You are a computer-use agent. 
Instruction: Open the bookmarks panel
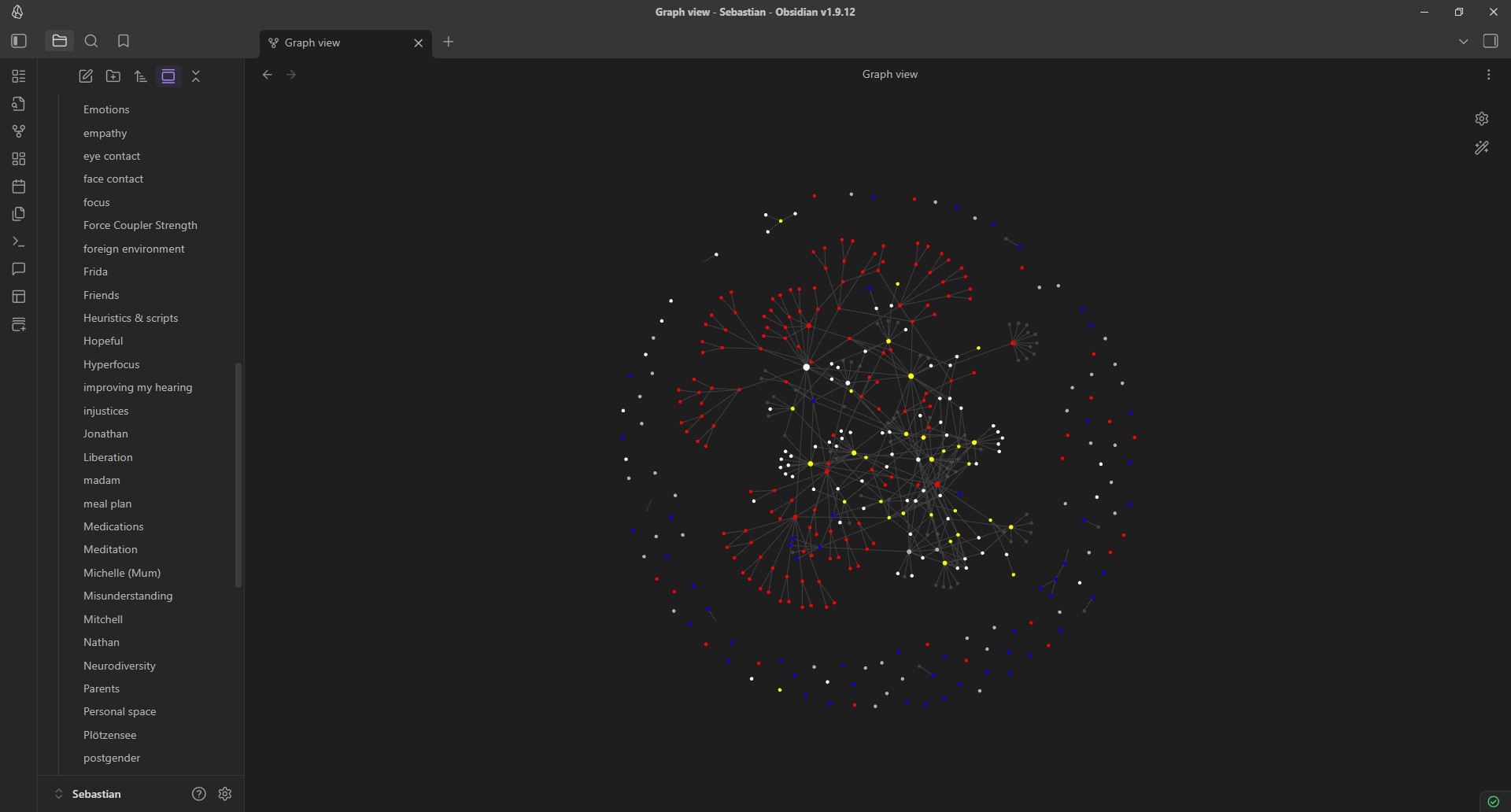click(x=124, y=41)
